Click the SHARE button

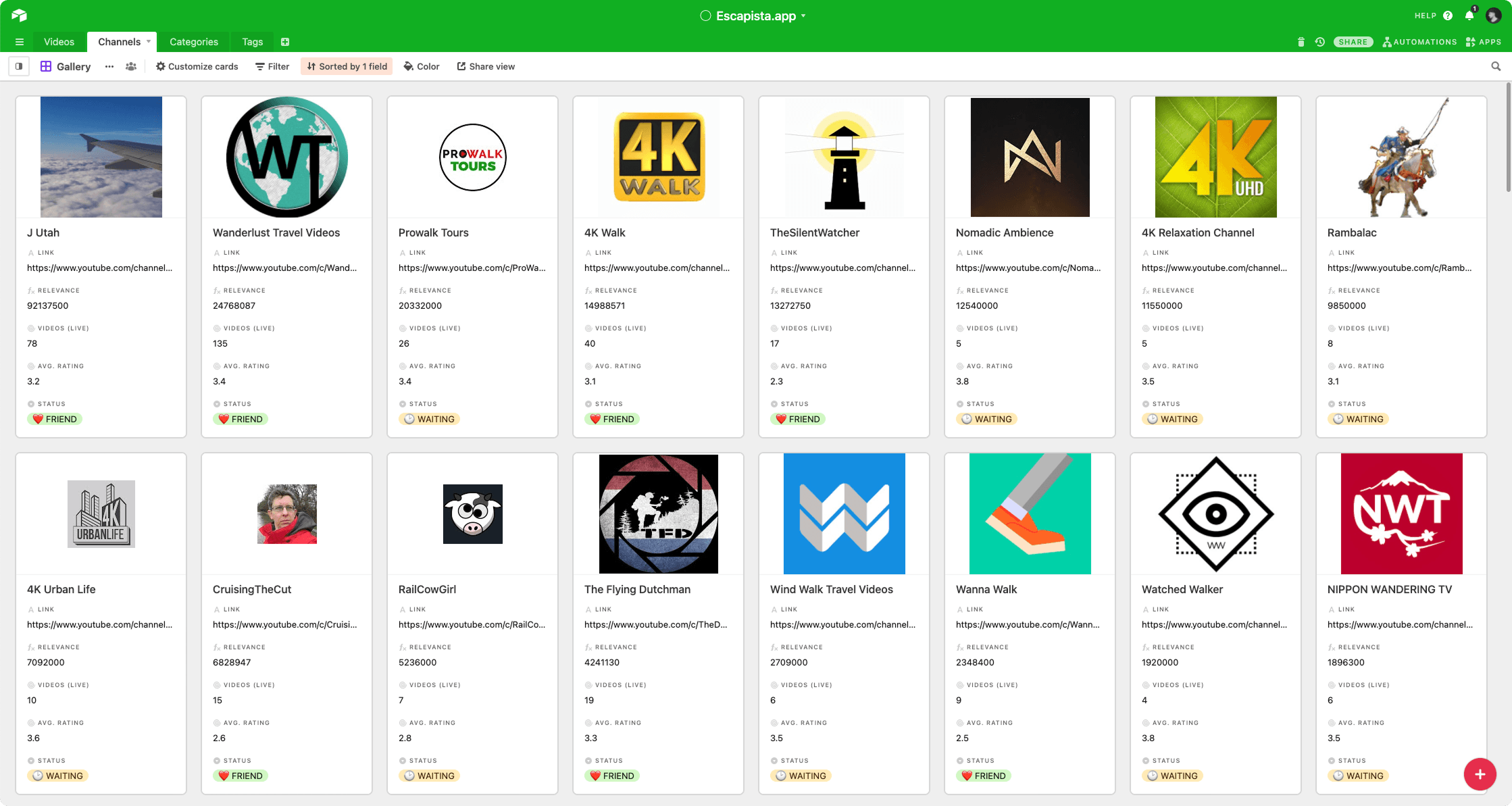(x=1353, y=42)
